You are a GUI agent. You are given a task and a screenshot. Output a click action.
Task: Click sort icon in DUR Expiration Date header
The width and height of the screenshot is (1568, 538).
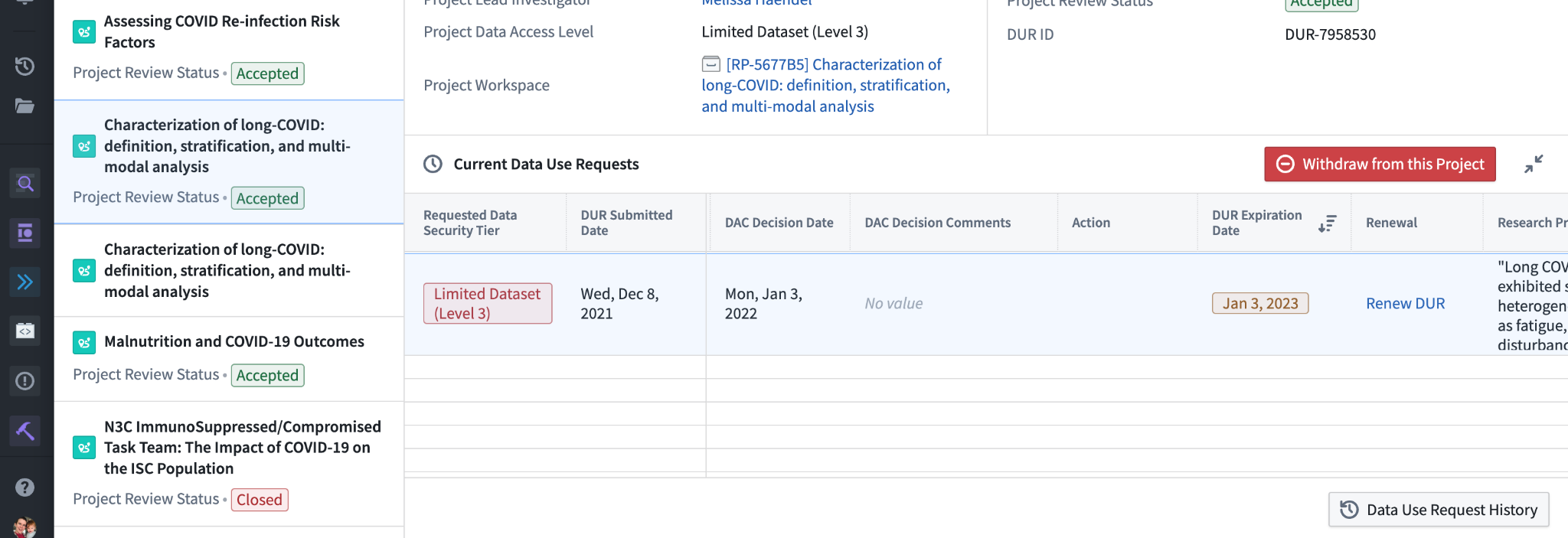pos(1327,223)
